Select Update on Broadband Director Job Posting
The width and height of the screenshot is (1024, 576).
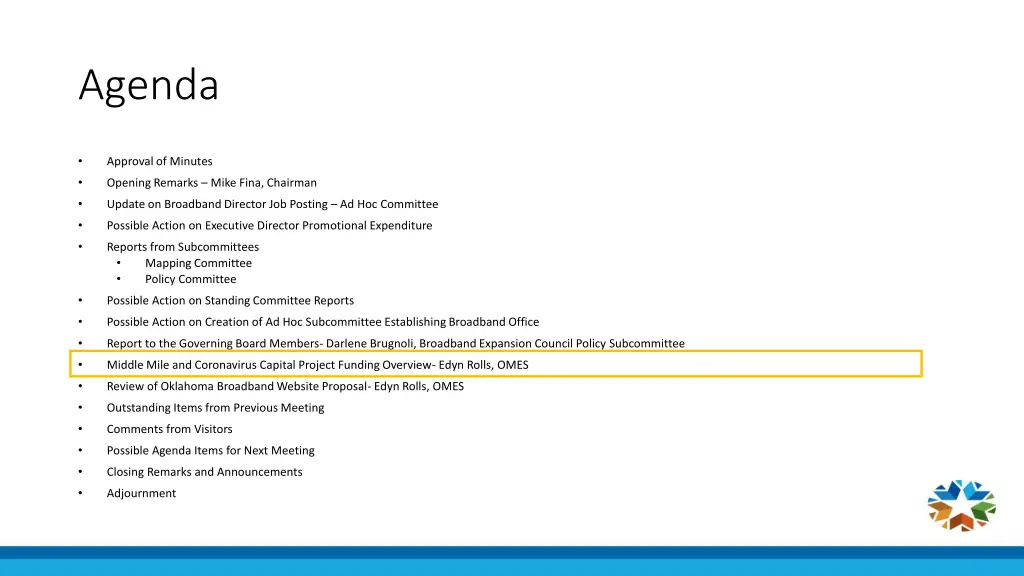[272, 204]
